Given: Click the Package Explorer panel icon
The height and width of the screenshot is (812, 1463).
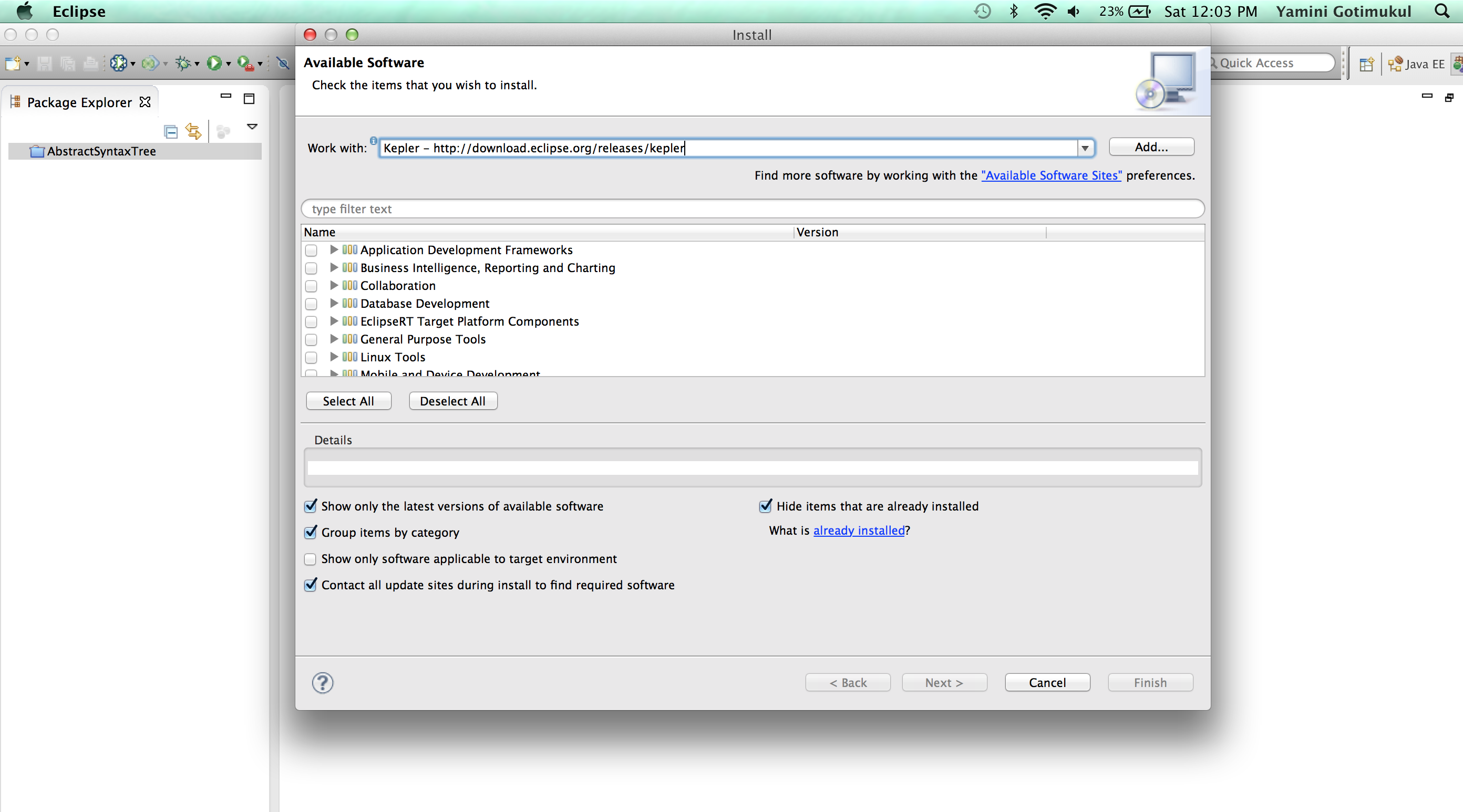Looking at the screenshot, I should (x=19, y=101).
